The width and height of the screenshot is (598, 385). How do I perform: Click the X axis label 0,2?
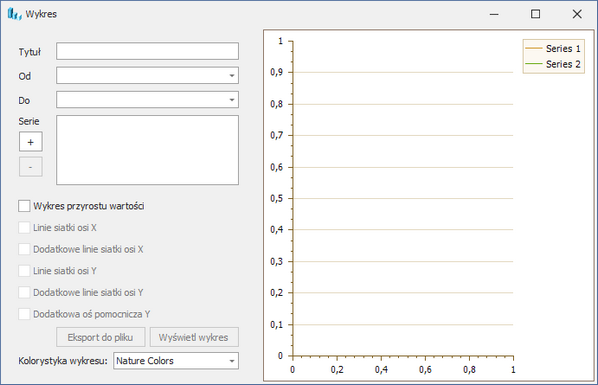coord(337,370)
